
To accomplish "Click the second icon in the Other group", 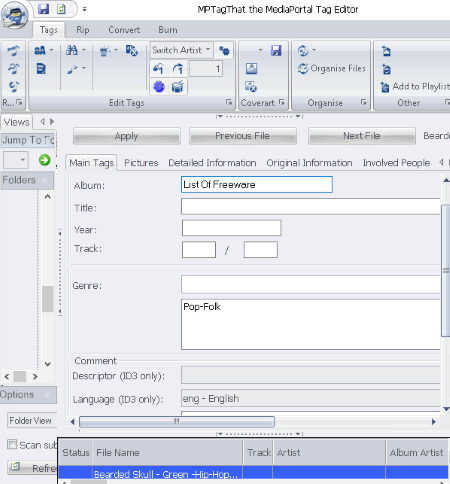I will point(386,69).
